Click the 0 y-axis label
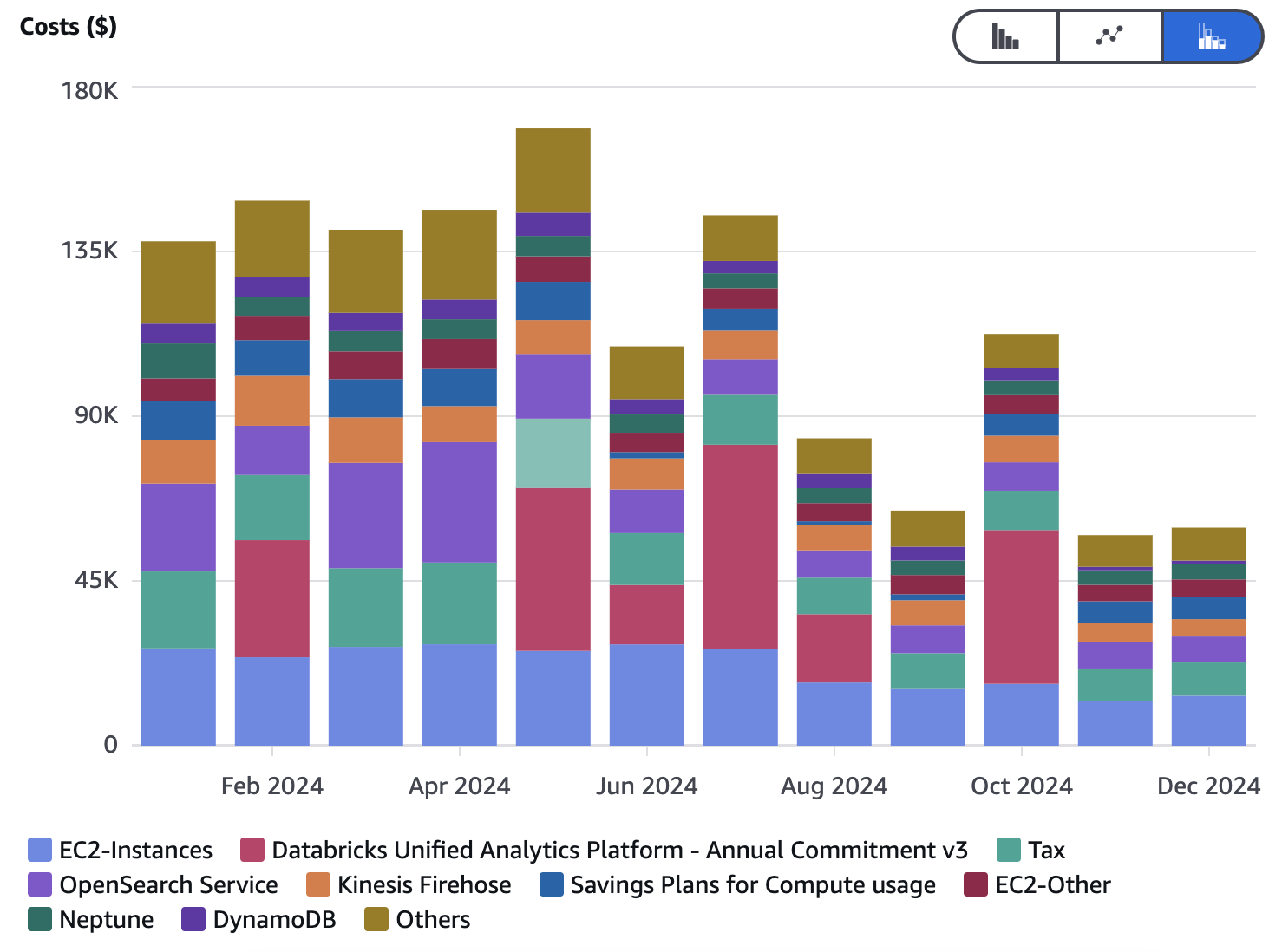The image size is (1282, 952). (111, 745)
